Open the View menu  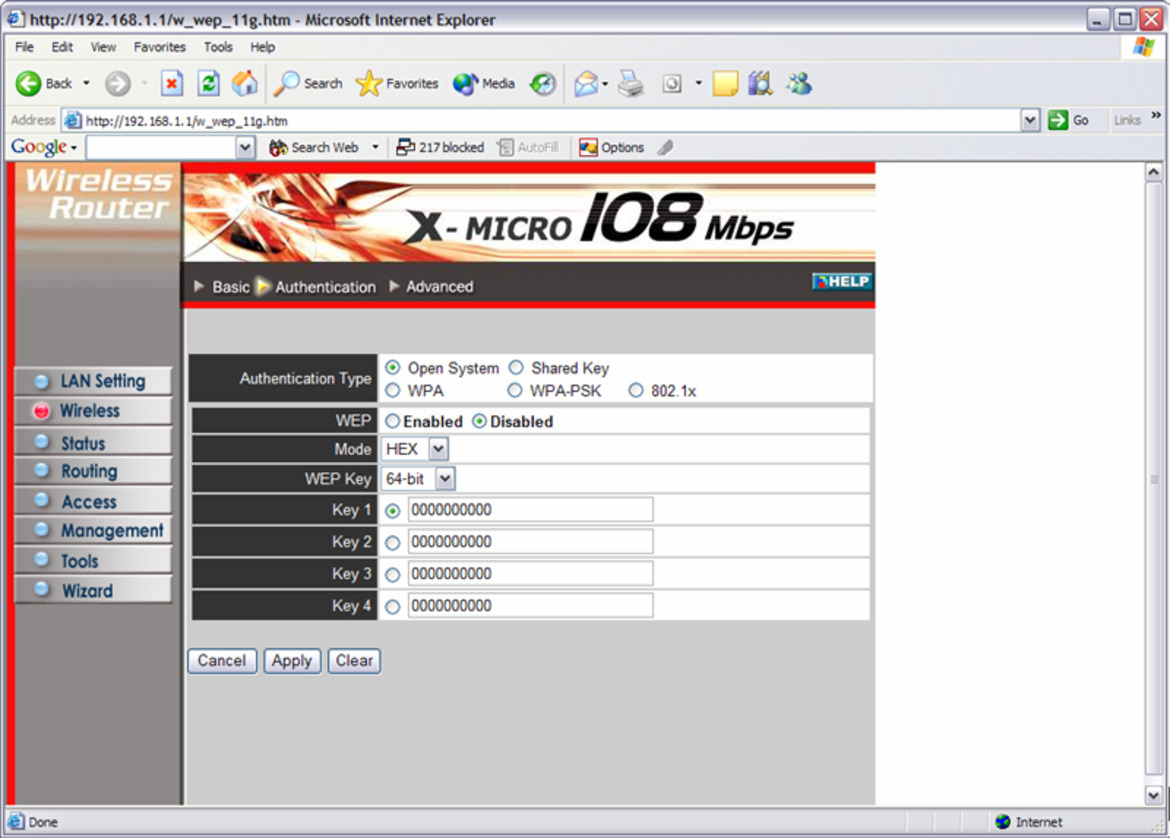(x=103, y=47)
